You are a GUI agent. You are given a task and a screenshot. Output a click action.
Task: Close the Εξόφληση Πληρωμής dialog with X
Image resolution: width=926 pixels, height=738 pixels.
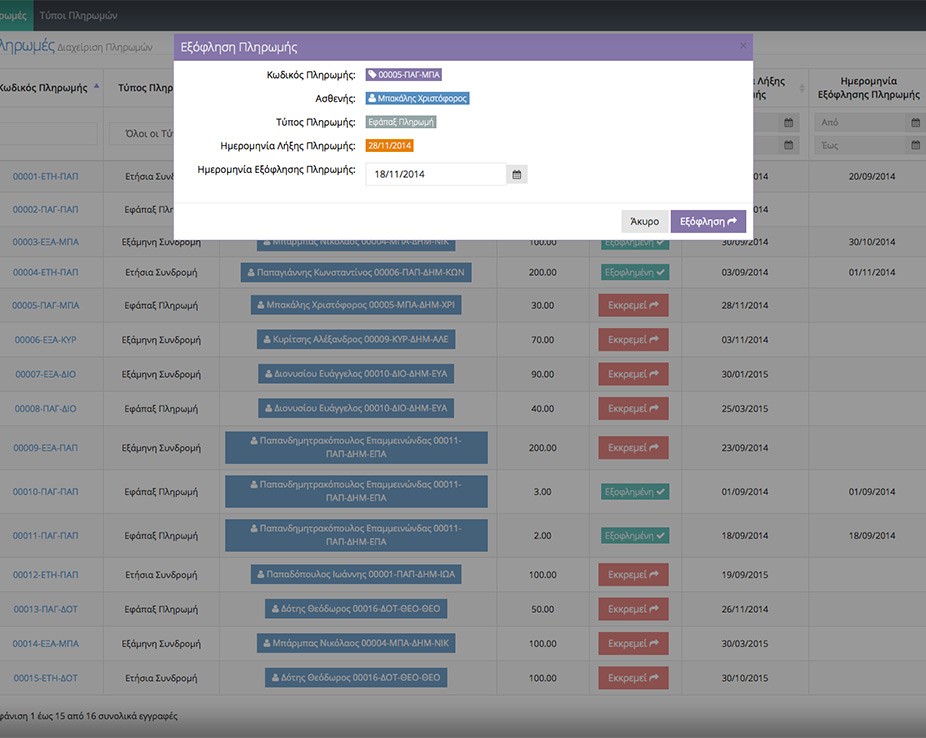point(743,46)
